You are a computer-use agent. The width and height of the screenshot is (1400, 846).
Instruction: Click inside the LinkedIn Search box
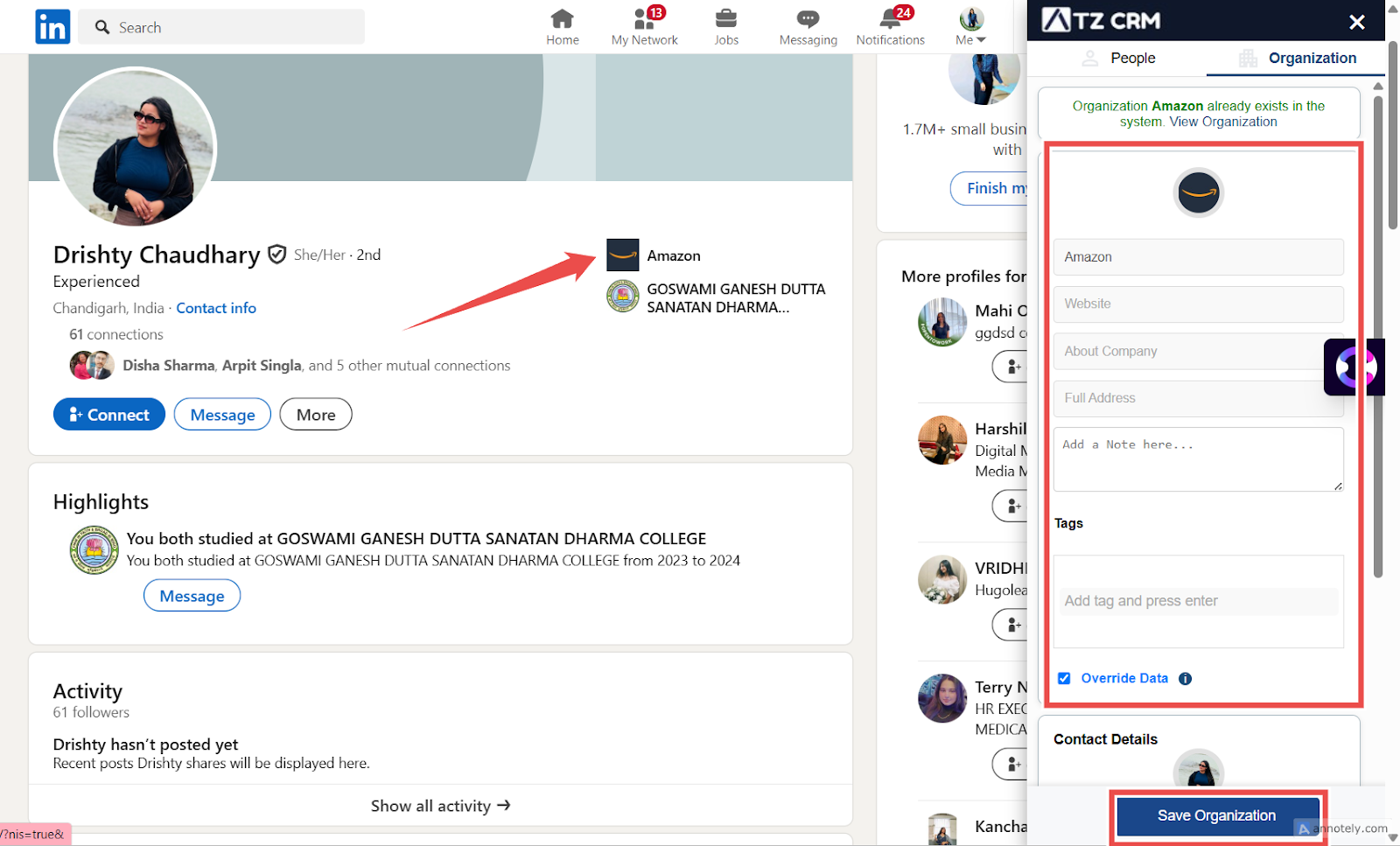pyautogui.click(x=221, y=27)
